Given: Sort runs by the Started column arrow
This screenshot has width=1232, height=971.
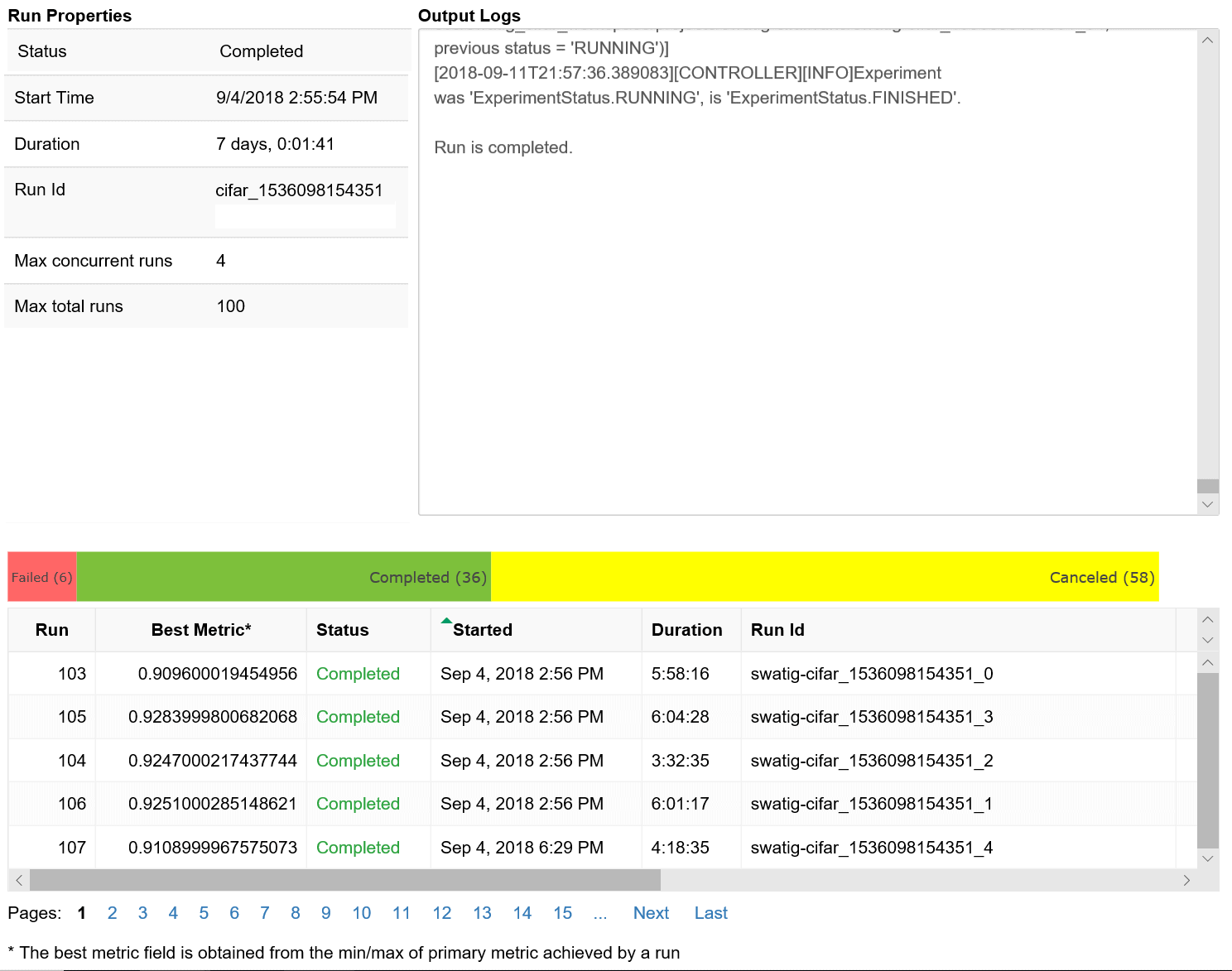Looking at the screenshot, I should [446, 618].
